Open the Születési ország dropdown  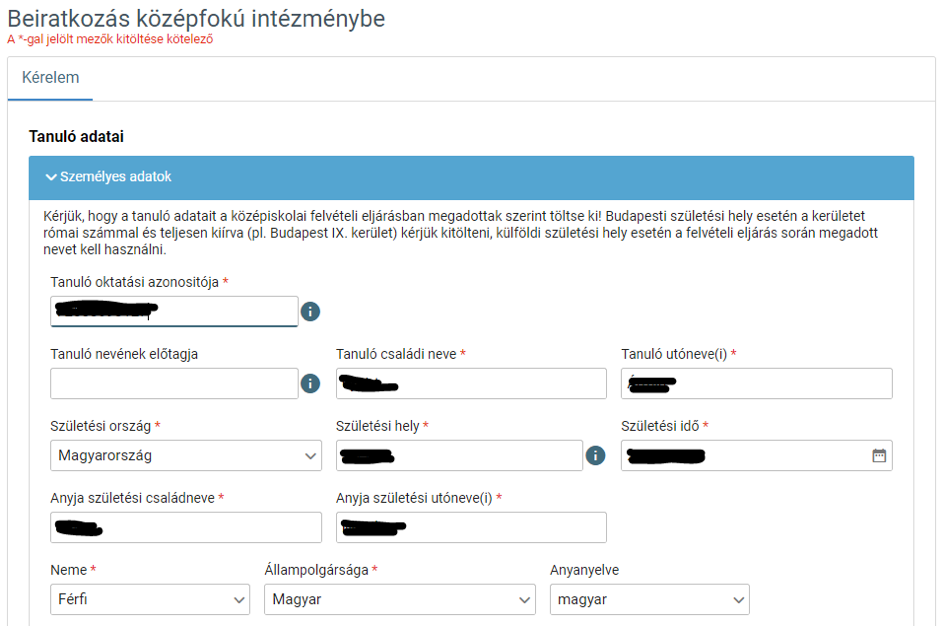pyautogui.click(x=186, y=456)
